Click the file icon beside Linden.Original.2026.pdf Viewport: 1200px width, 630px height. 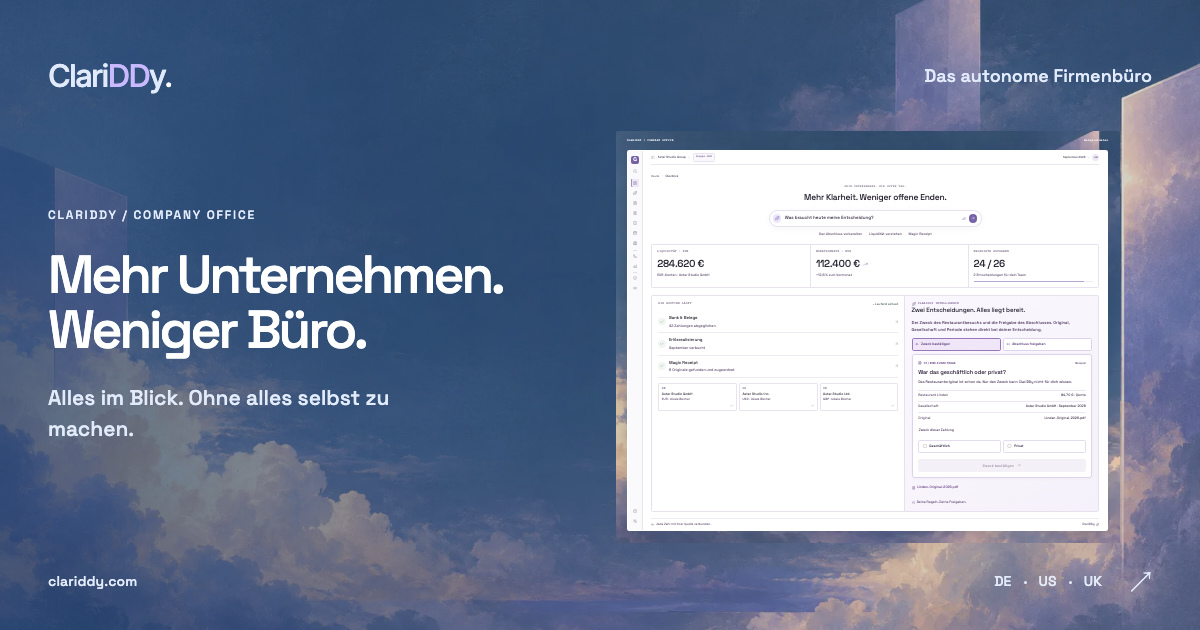click(x=914, y=487)
